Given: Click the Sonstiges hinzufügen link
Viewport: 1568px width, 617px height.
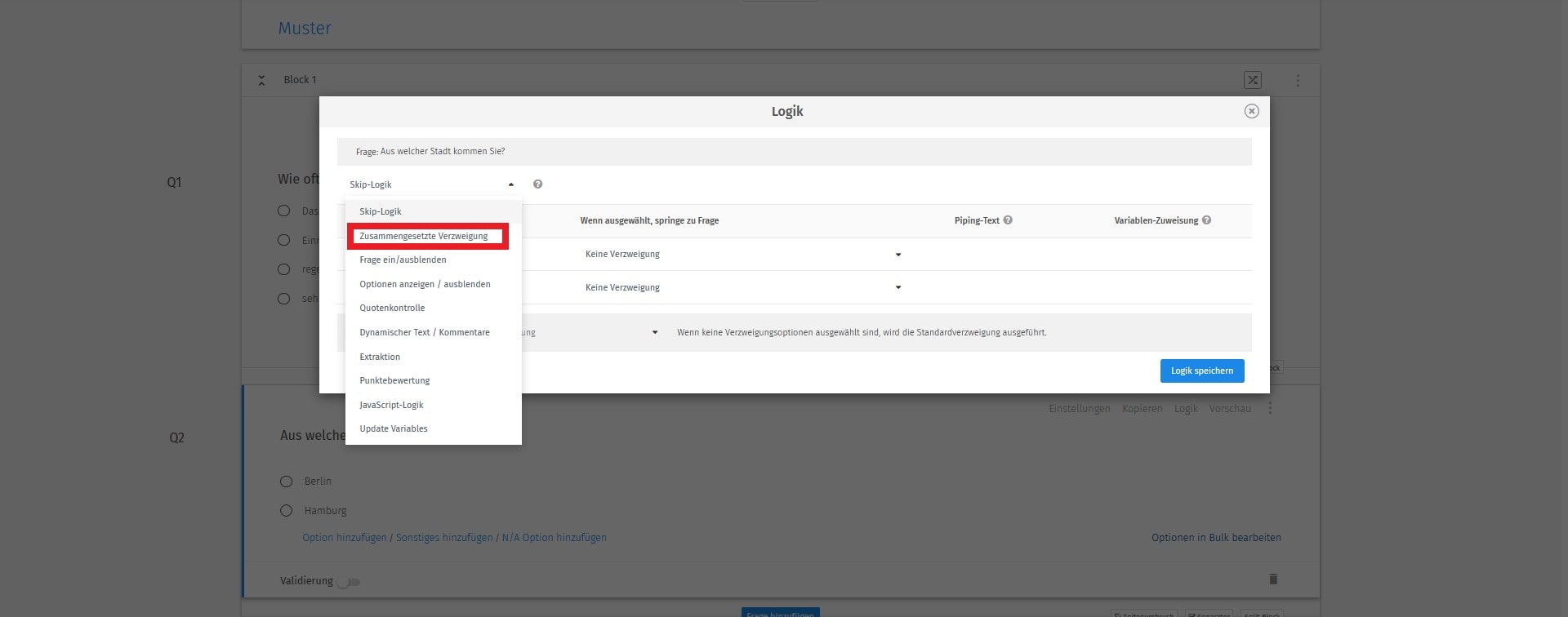Looking at the screenshot, I should coord(444,538).
